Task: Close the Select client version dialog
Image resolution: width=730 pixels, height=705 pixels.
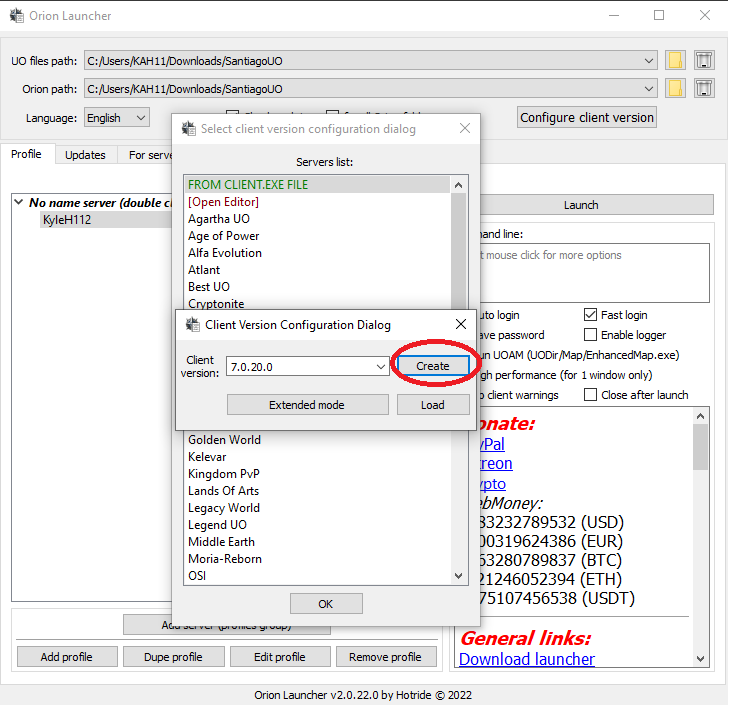Action: click(x=464, y=128)
